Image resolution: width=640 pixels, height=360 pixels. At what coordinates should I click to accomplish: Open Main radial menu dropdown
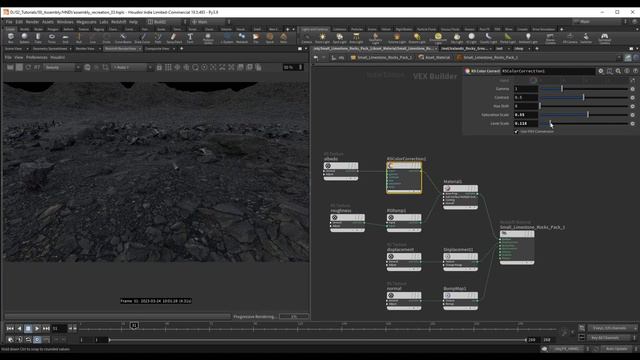(x=211, y=22)
